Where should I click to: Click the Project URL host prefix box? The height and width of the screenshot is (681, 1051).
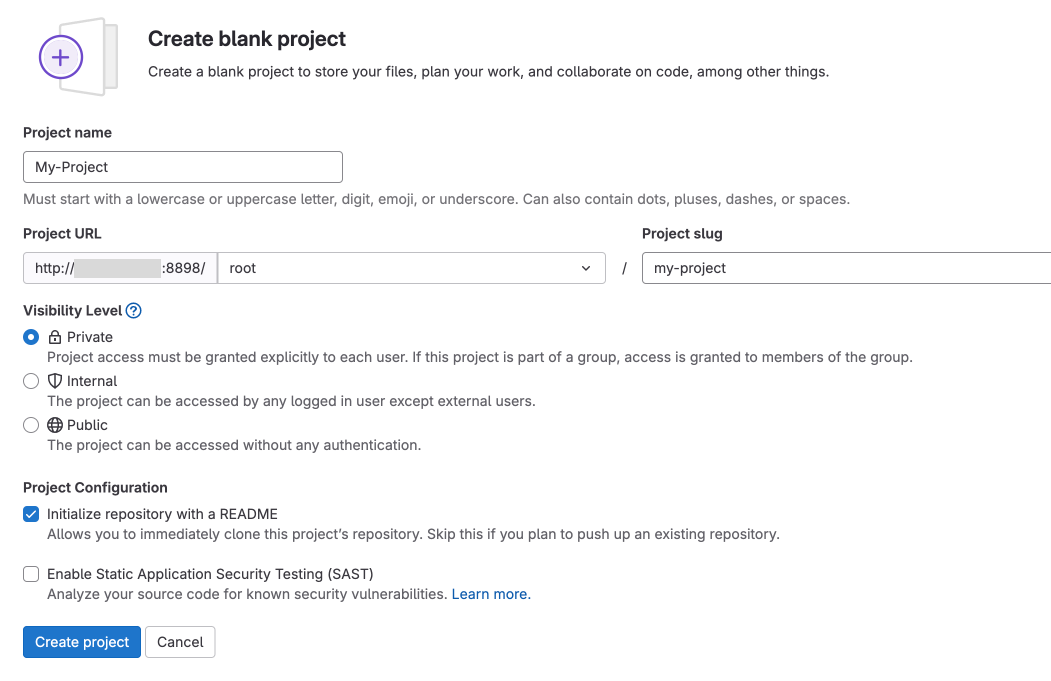121,268
